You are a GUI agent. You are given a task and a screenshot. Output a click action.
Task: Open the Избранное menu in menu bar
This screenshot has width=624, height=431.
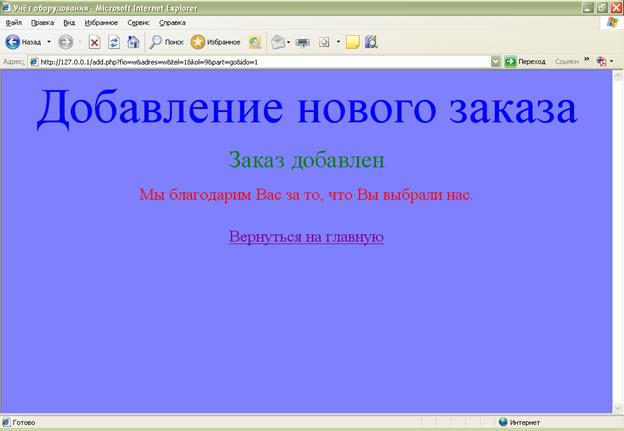coord(101,22)
